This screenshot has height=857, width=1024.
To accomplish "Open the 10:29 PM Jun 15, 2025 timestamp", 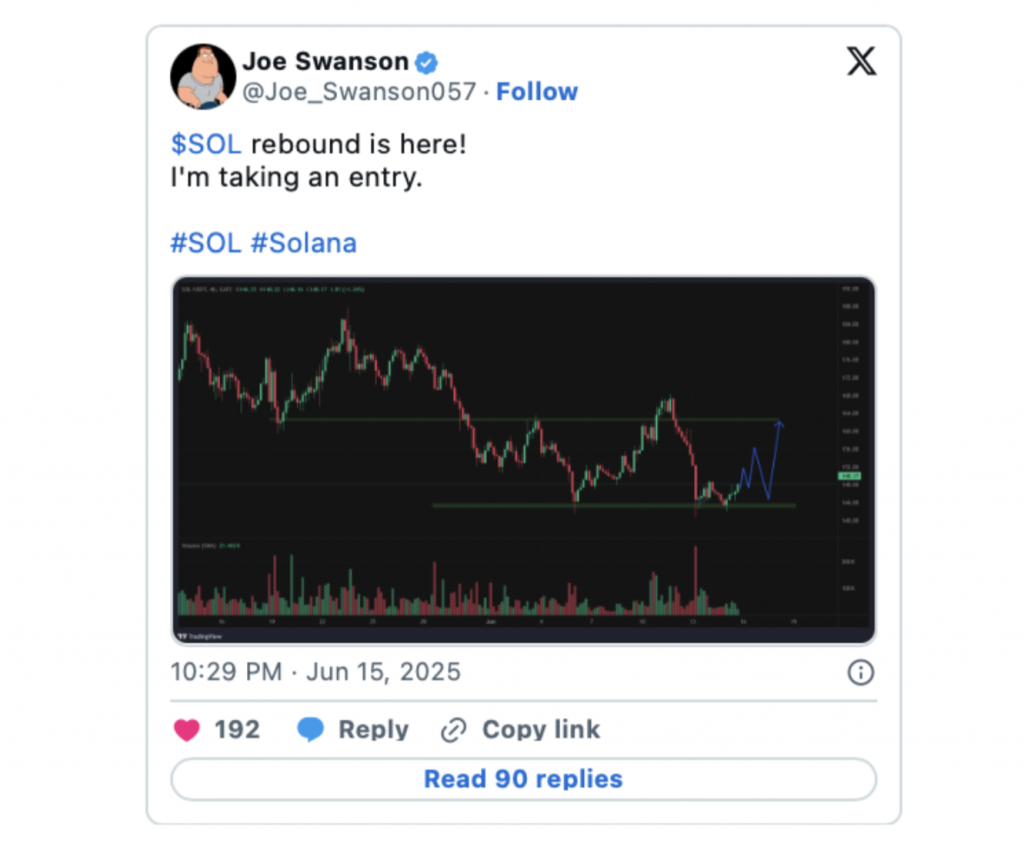I will 315,672.
